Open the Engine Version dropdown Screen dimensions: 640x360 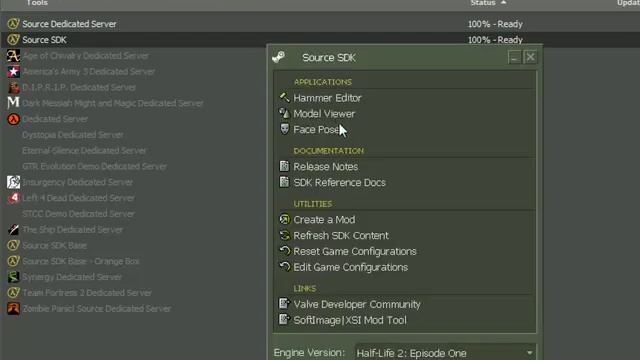click(445, 353)
